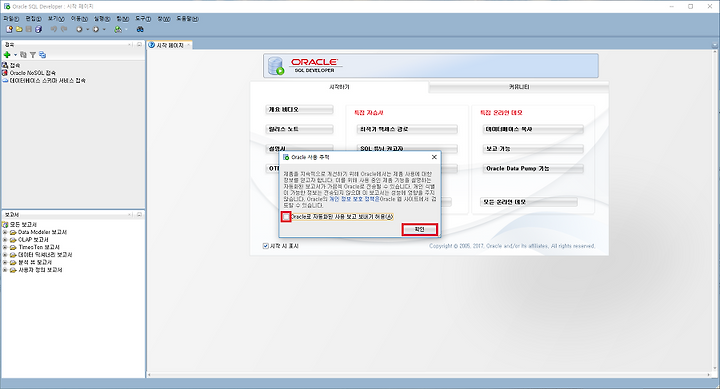Viewport: 720px width, 389px height.
Task: Open the New Connection dropdown arrow
Action: point(15,55)
